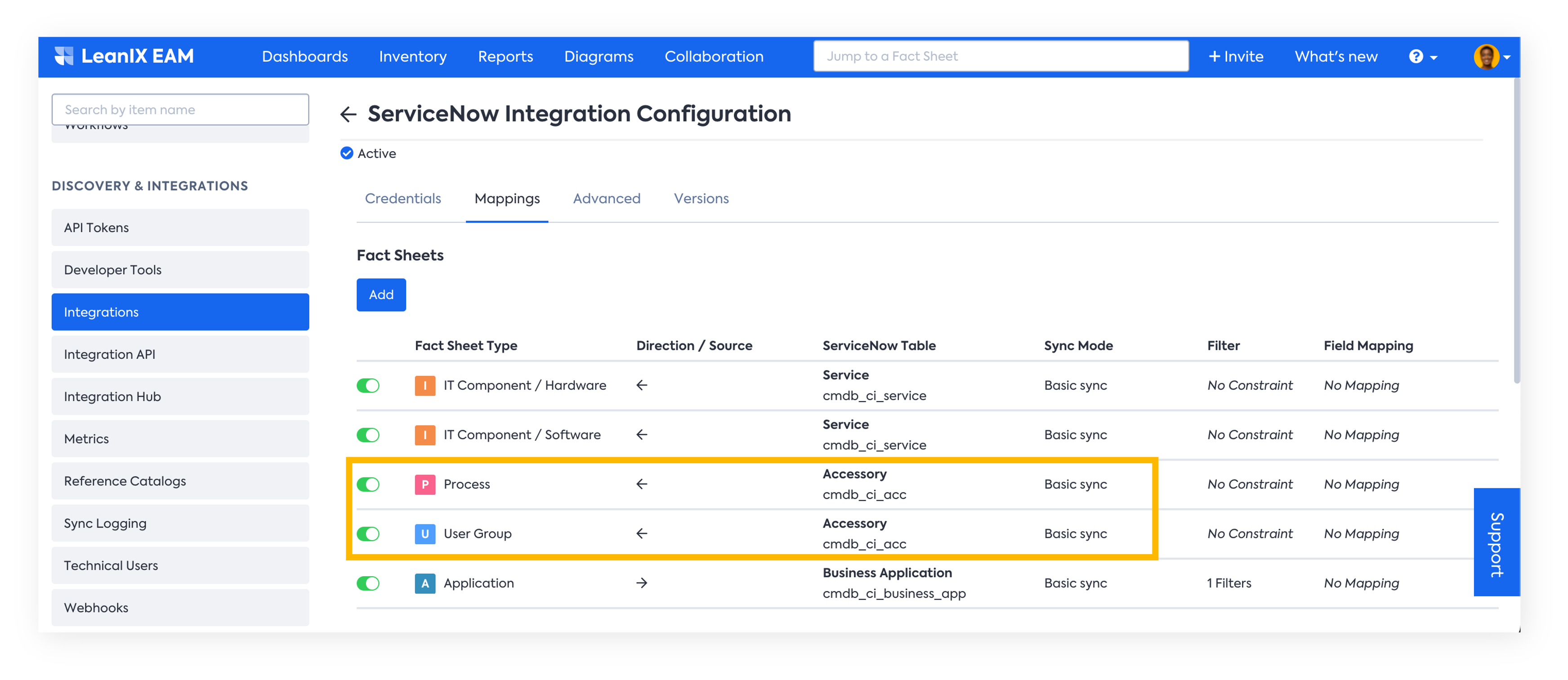Open the Versions tab
The image size is (1568, 680).
[x=701, y=198]
